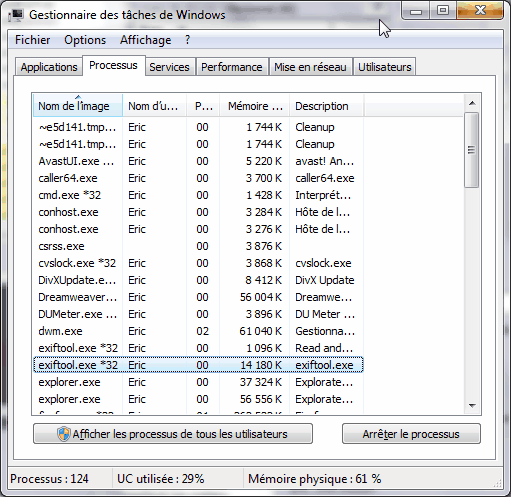Switch to the Services tab

[x=169, y=67]
